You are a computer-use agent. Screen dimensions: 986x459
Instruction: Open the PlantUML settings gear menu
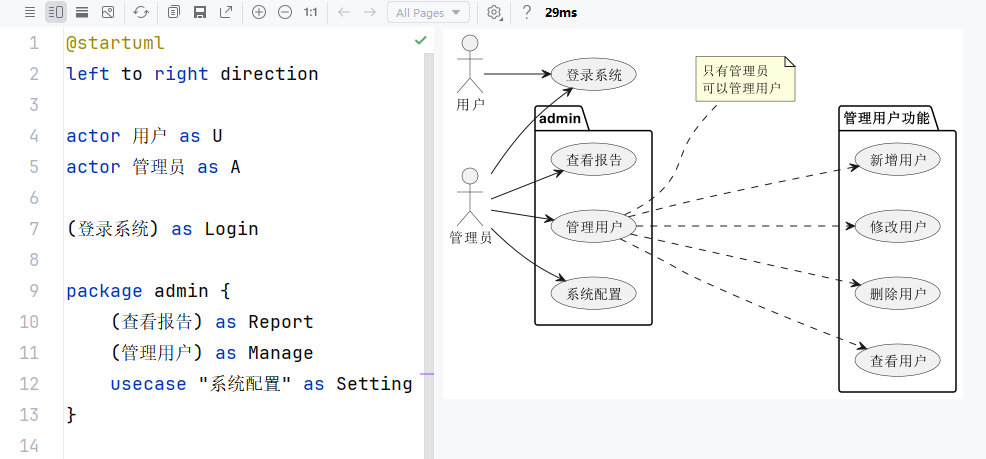click(x=494, y=12)
